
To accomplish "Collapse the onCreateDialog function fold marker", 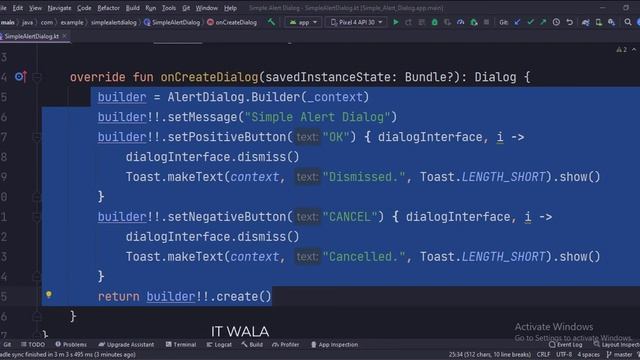I will (x=37, y=77).
